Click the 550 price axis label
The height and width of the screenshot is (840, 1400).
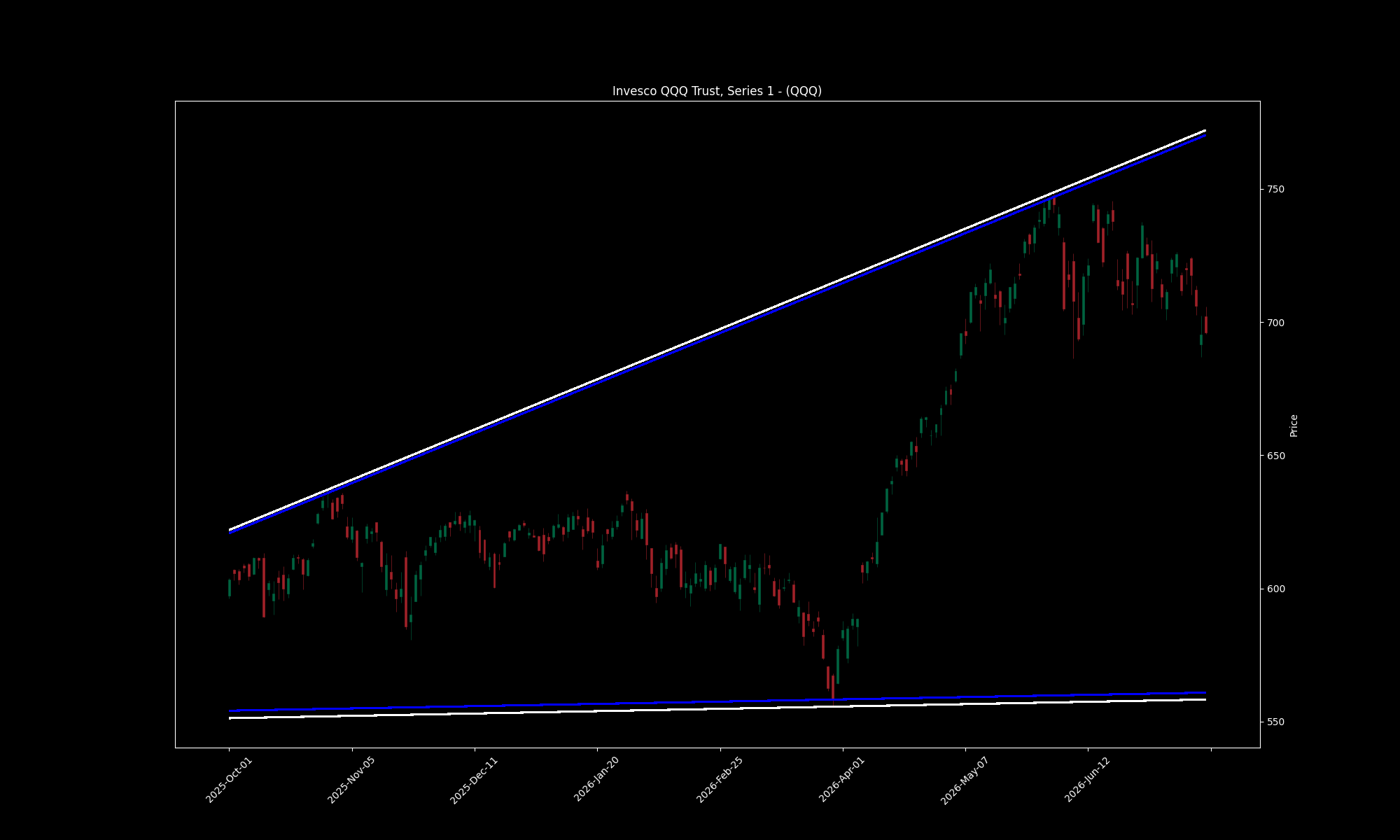[1275, 722]
